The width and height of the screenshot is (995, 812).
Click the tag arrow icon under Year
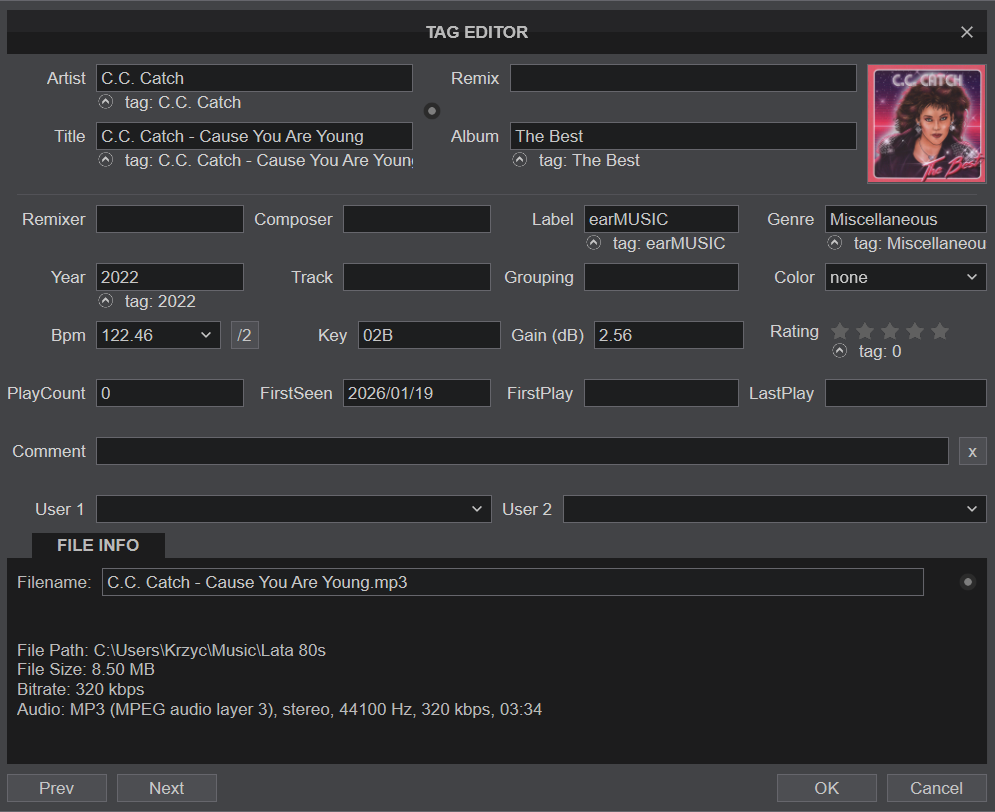coord(105,301)
